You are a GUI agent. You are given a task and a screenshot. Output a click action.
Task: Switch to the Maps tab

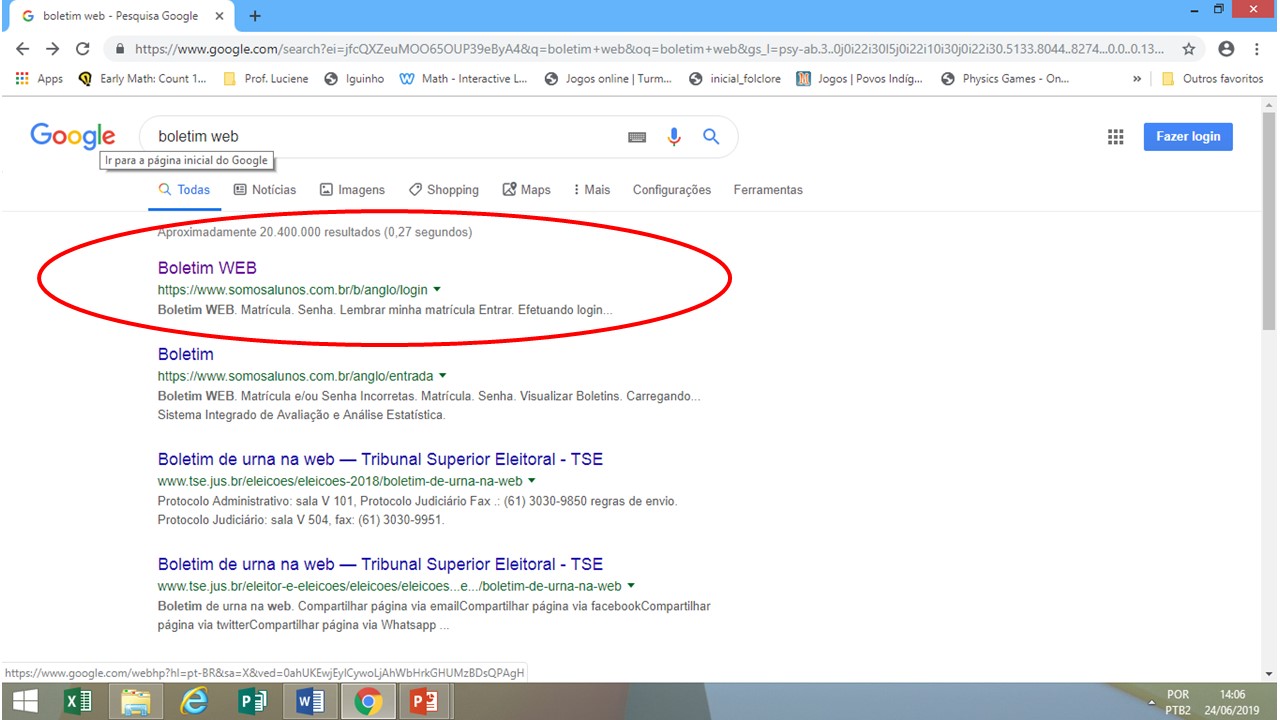527,190
